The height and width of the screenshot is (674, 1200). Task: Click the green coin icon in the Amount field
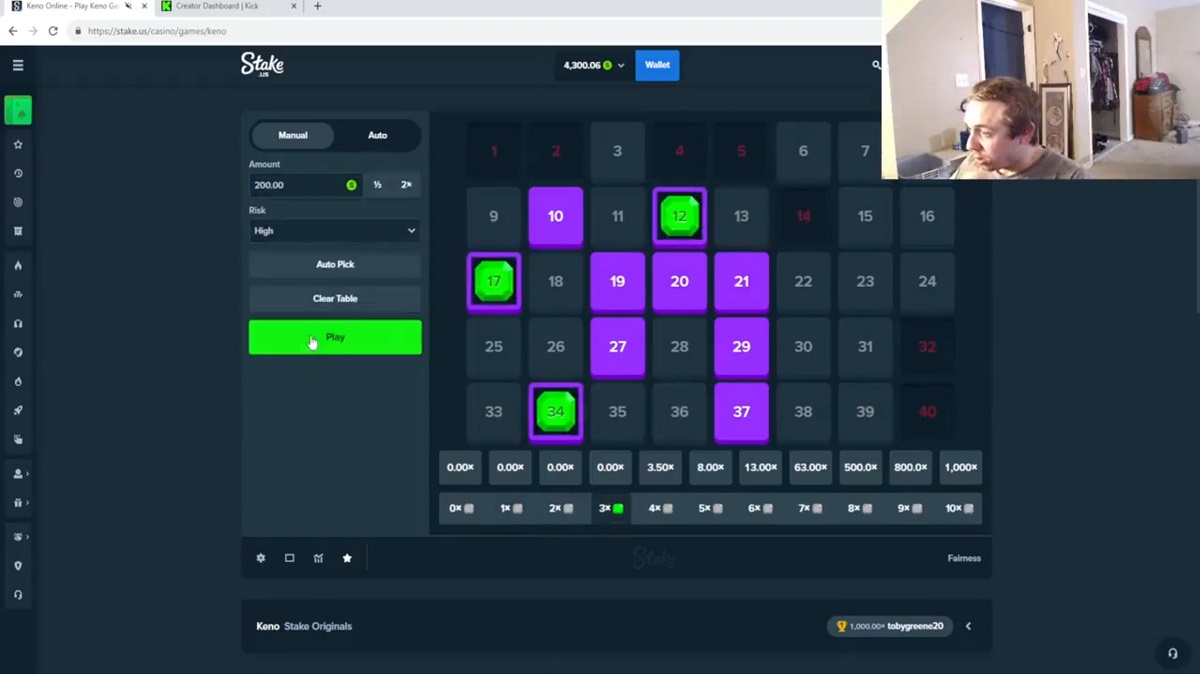[351, 185]
